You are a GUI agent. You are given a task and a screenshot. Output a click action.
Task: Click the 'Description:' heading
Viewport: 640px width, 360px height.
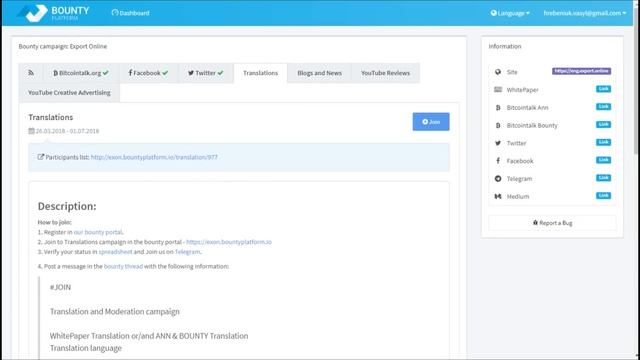click(x=67, y=207)
